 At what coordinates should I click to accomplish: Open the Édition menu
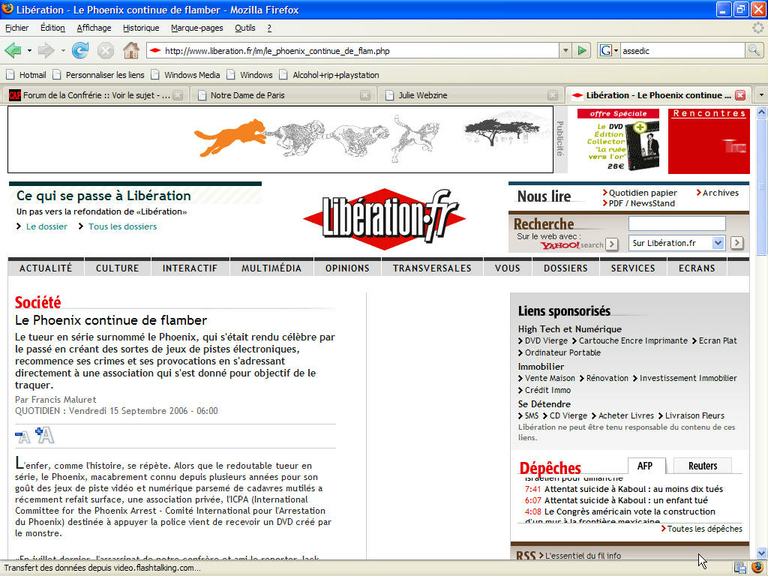pyautogui.click(x=52, y=28)
